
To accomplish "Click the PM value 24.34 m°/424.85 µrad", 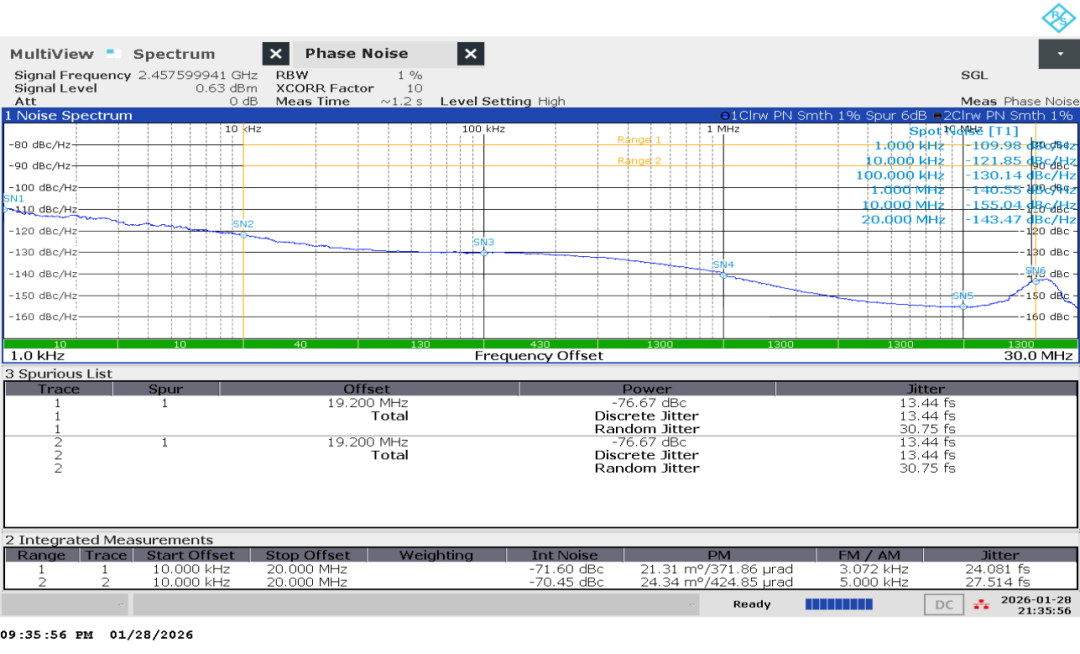I will tap(716, 582).
